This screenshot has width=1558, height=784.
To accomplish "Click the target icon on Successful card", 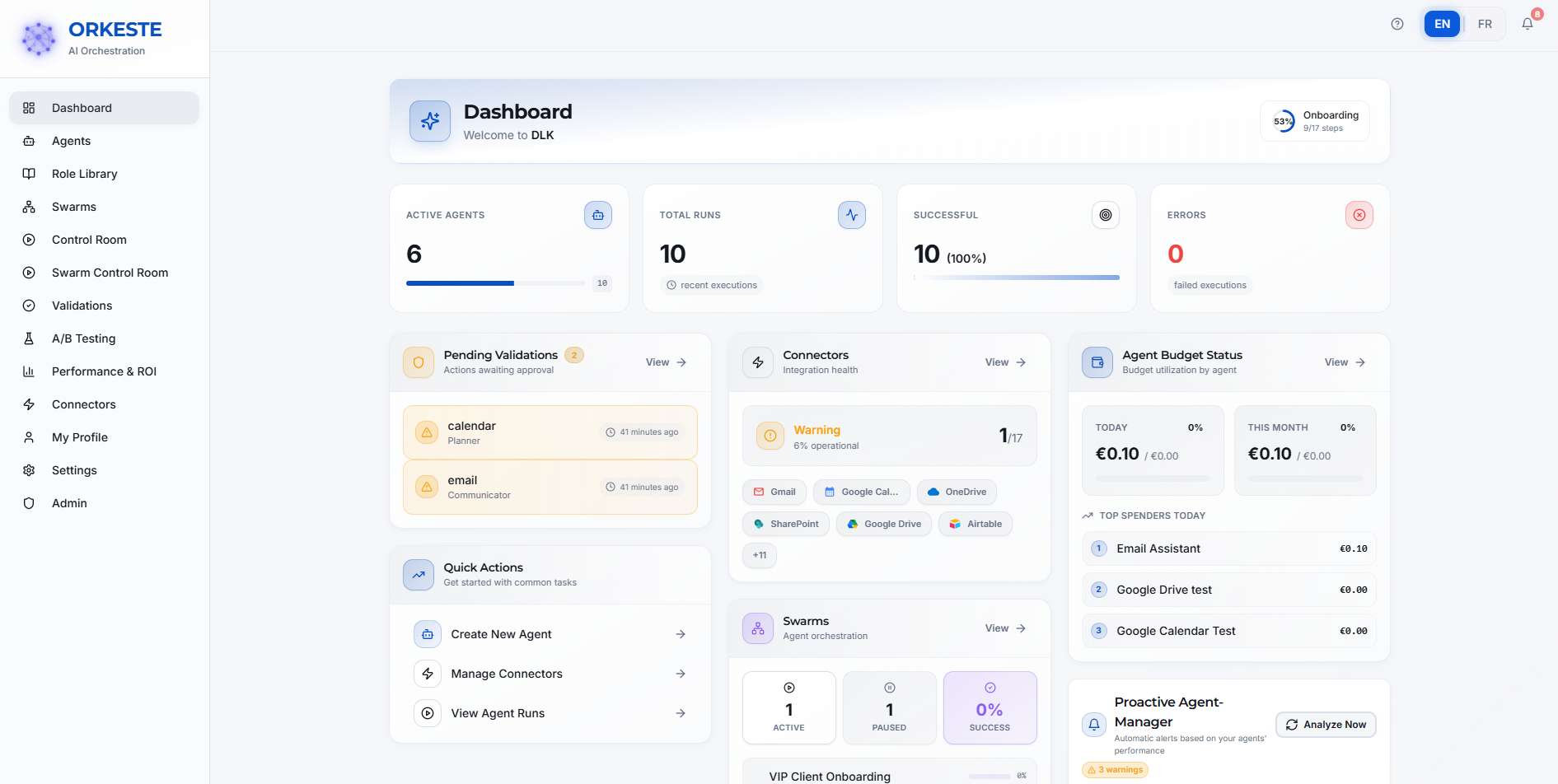I will (x=1105, y=215).
